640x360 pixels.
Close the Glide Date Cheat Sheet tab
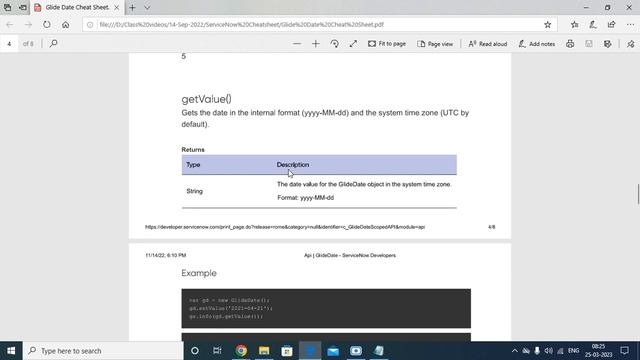(117, 7)
